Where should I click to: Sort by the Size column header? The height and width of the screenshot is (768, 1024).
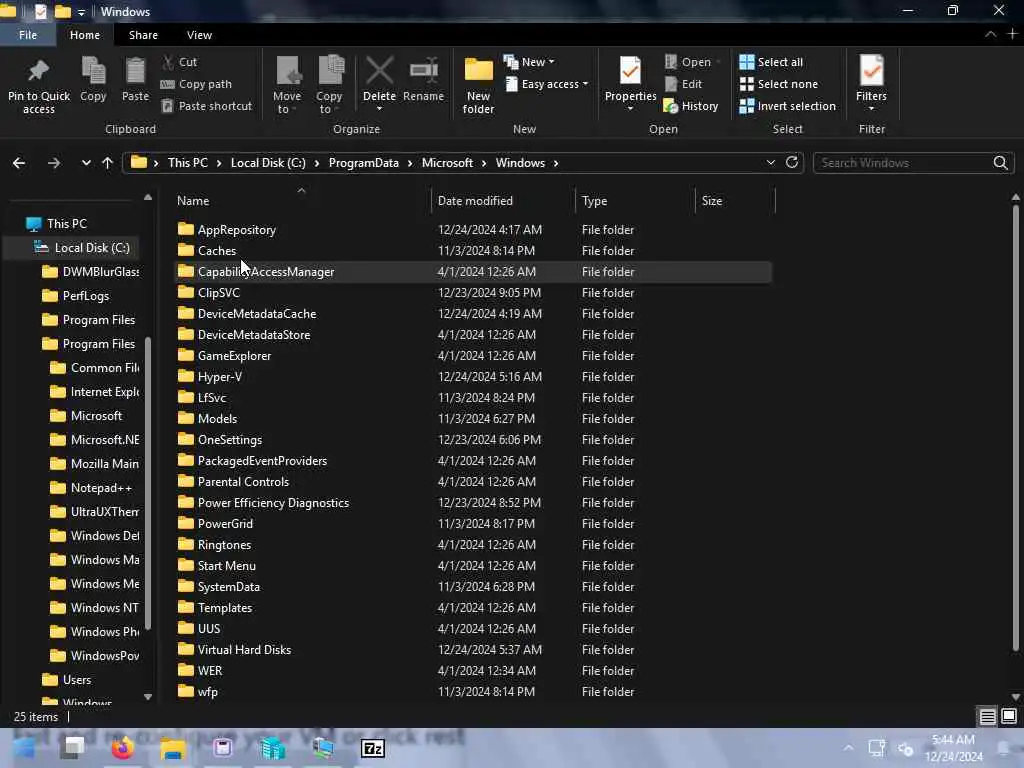pyautogui.click(x=735, y=200)
